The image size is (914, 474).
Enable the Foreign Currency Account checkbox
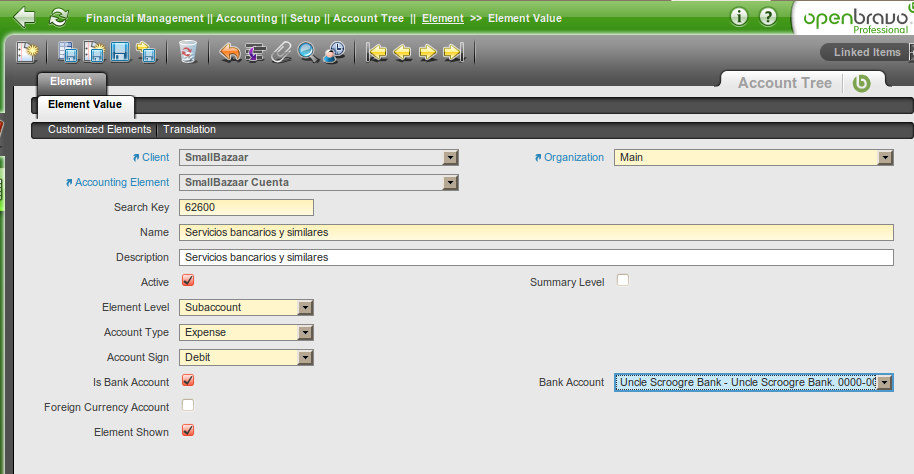[x=188, y=405]
